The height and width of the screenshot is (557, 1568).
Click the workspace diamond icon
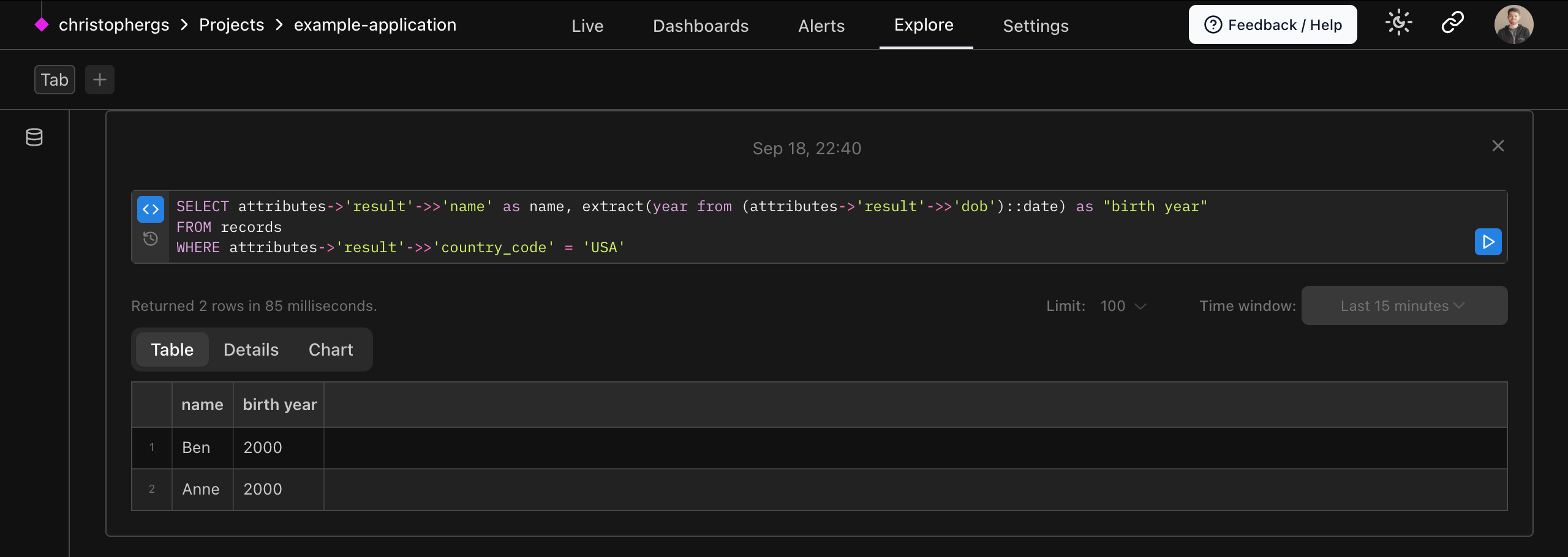tap(41, 24)
